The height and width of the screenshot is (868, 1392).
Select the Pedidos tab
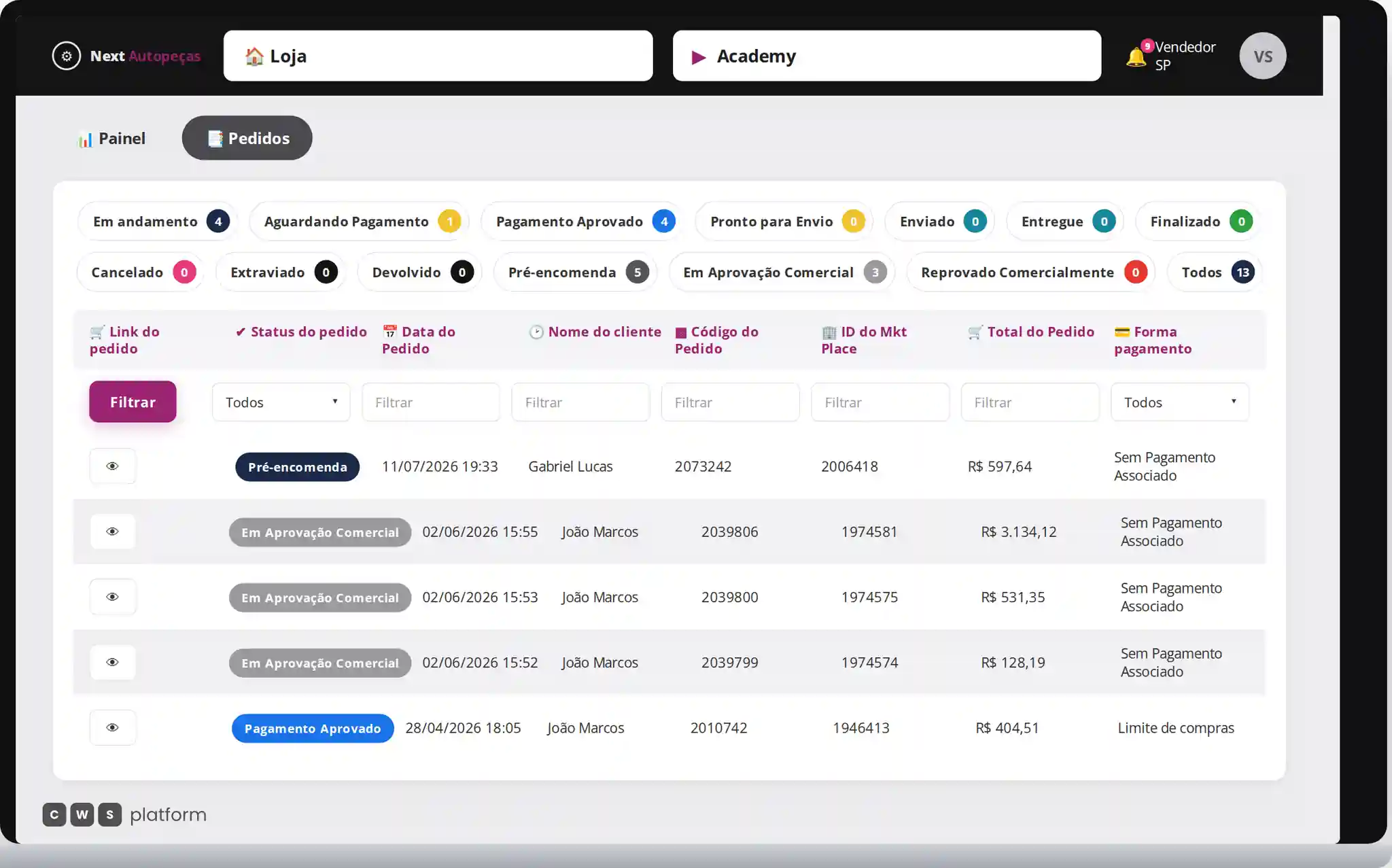point(247,139)
